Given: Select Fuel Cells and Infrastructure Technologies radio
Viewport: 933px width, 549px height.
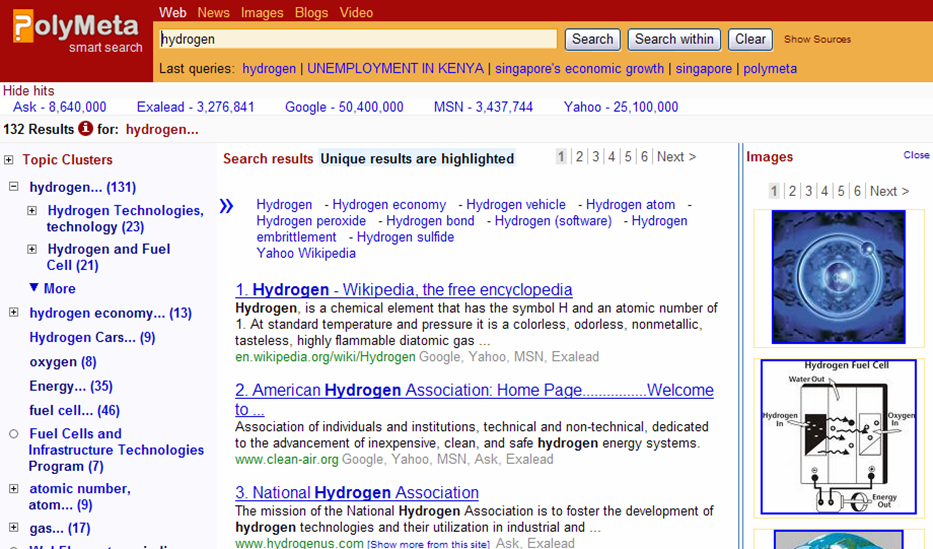Looking at the screenshot, I should point(14,434).
